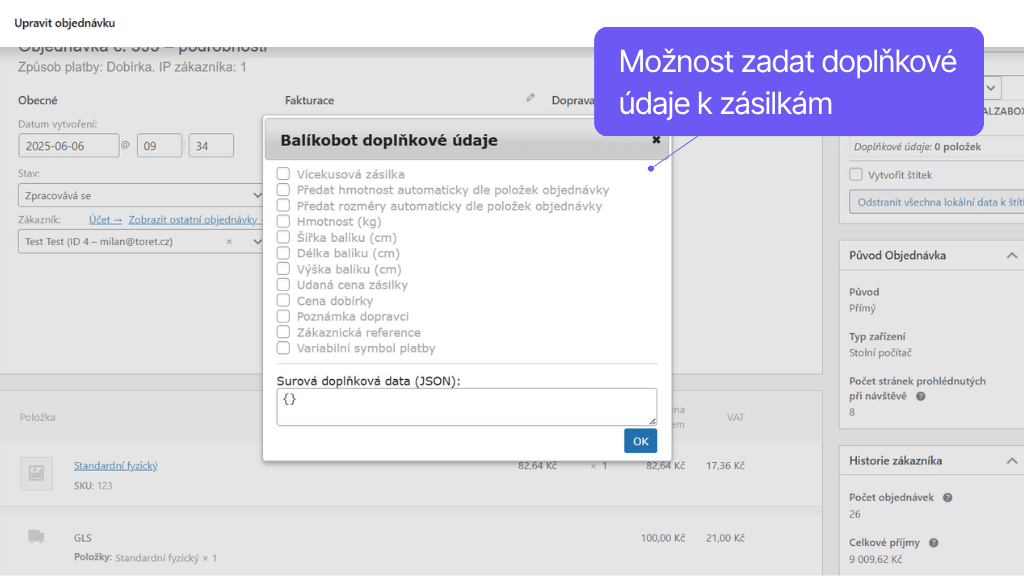
Task: Close the Balíkobot doplňkové údaje dialog
Action: 657,139
